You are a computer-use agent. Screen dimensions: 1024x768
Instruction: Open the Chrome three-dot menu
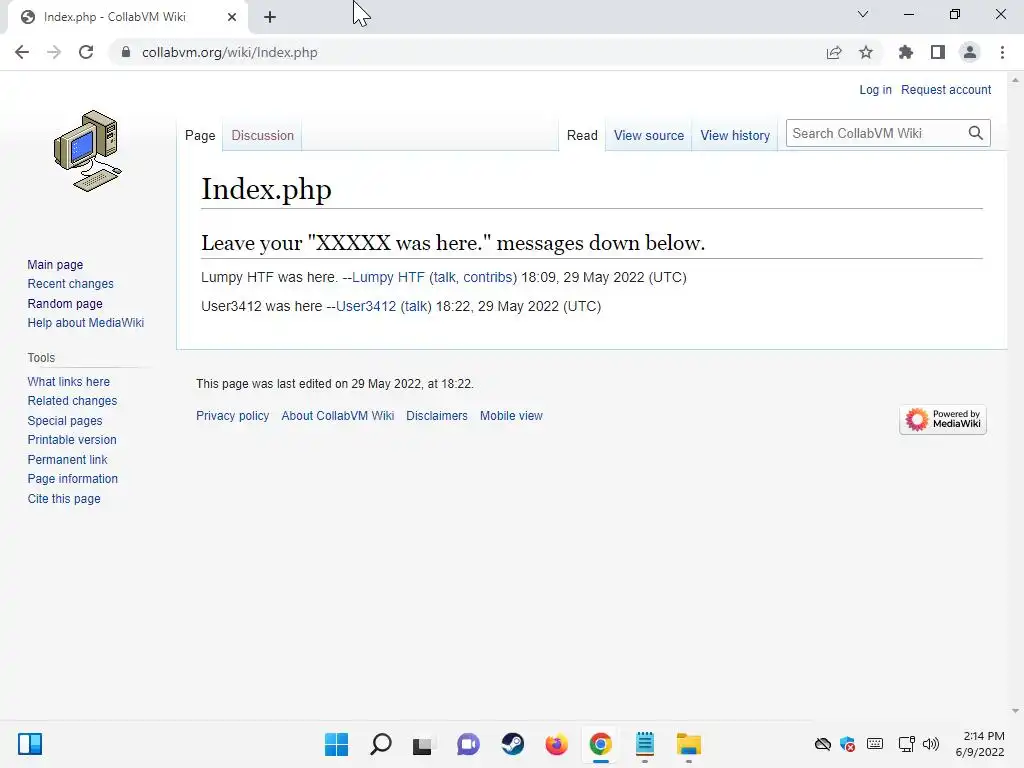pyautogui.click(x=1002, y=52)
